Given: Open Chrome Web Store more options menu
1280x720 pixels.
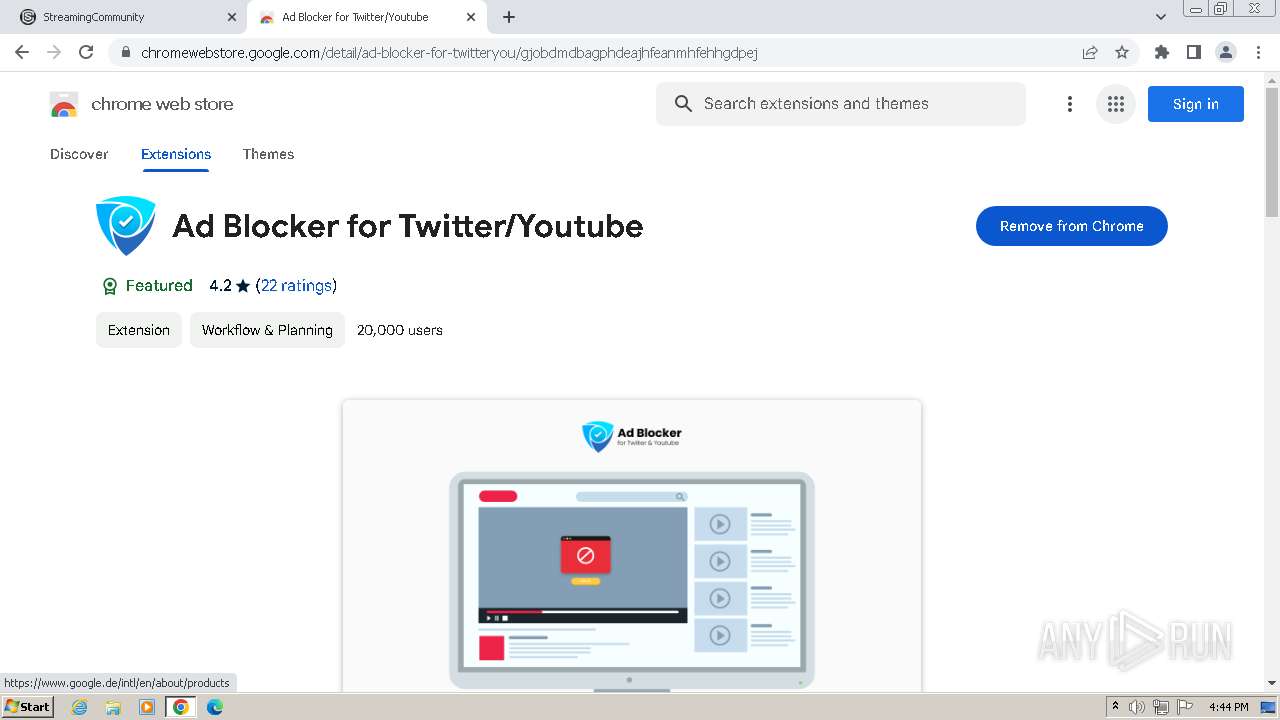Looking at the screenshot, I should [1070, 104].
